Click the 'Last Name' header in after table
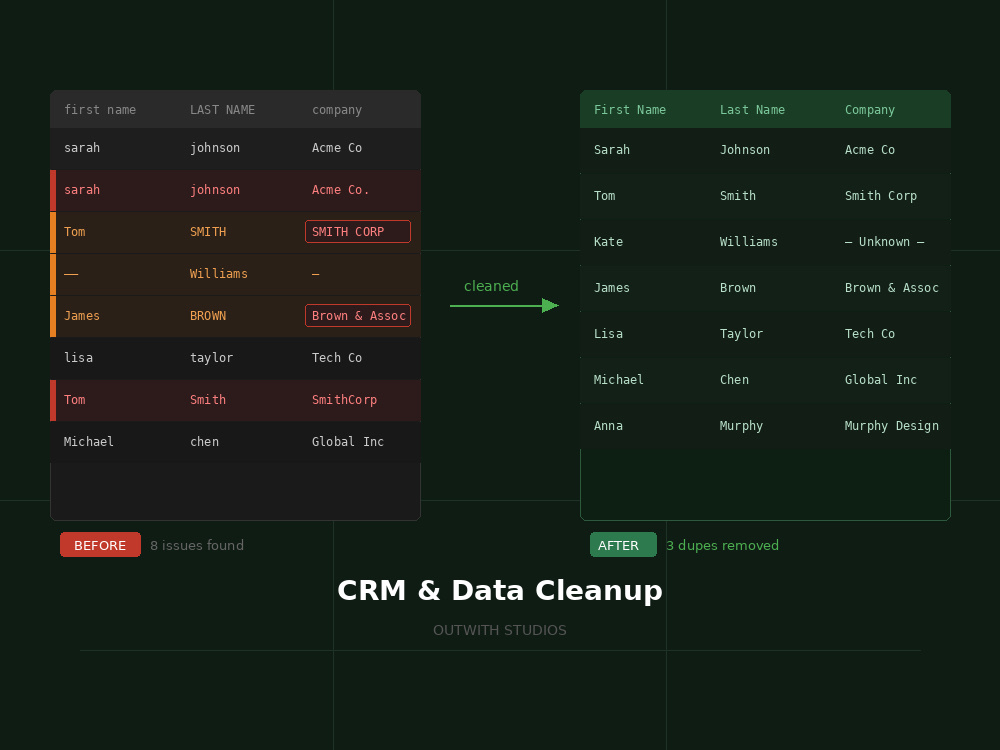 click(752, 110)
